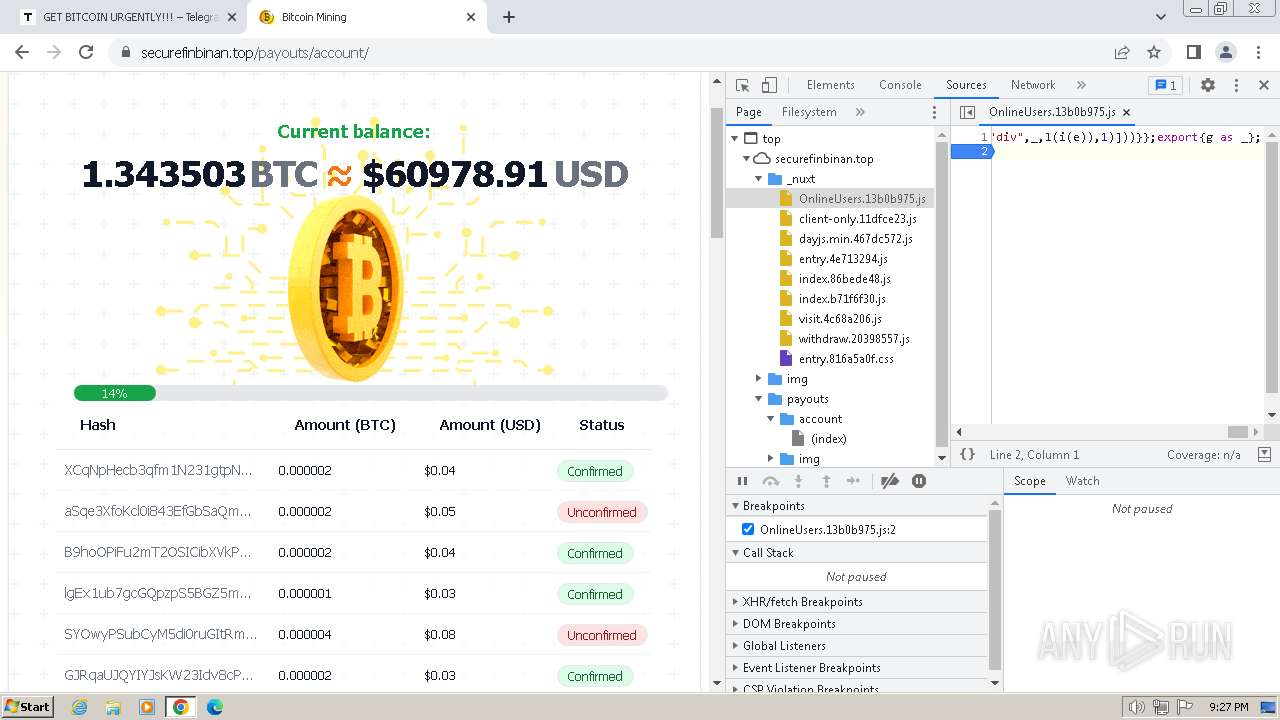Toggle breakpoint on line 2 gutter

tap(971, 151)
